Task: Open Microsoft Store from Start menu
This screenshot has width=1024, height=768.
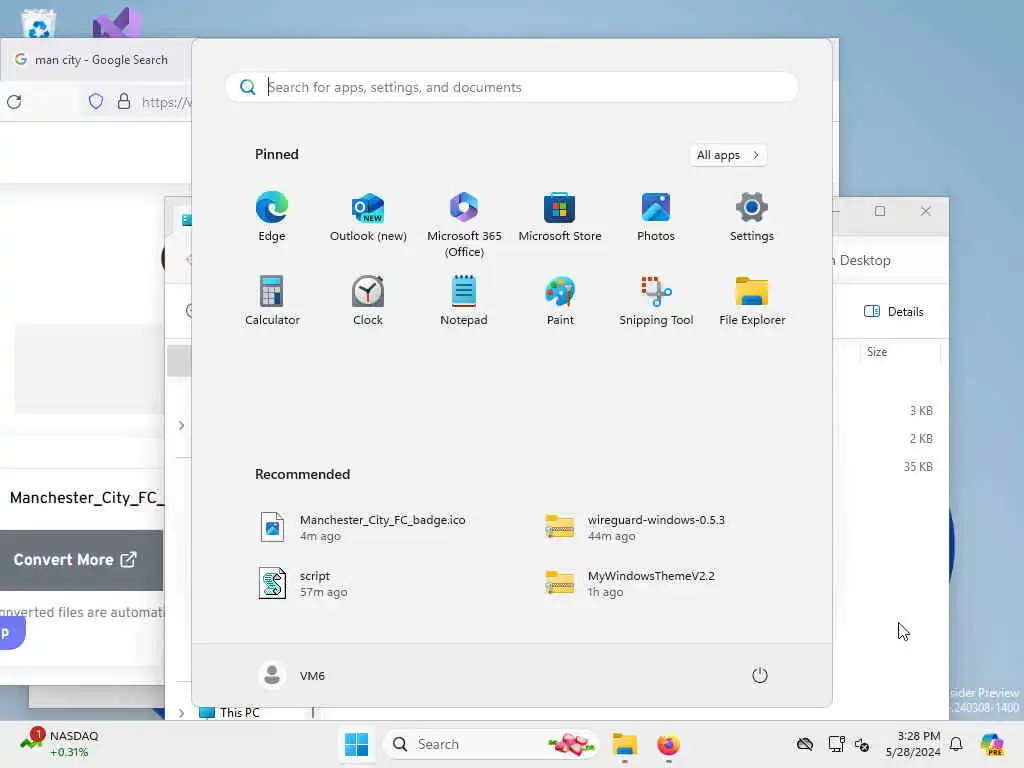Action: pos(560,217)
